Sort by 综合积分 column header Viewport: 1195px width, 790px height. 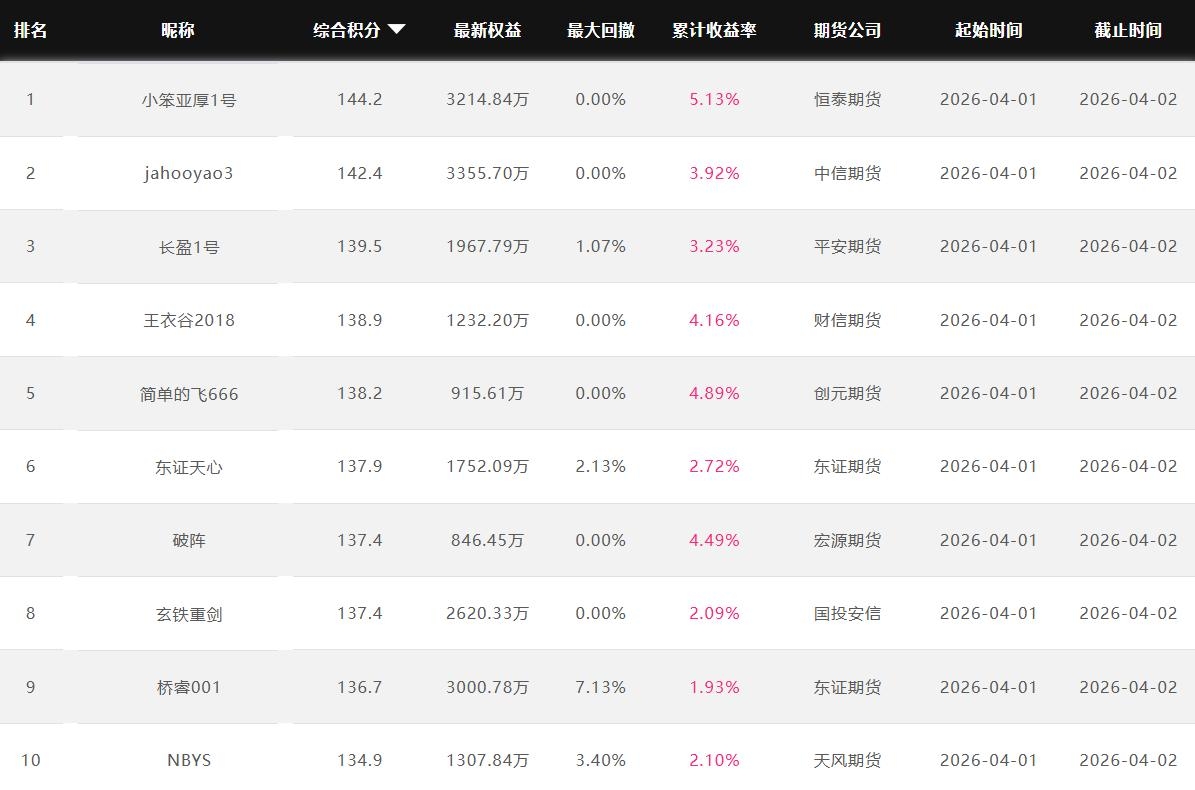[347, 30]
